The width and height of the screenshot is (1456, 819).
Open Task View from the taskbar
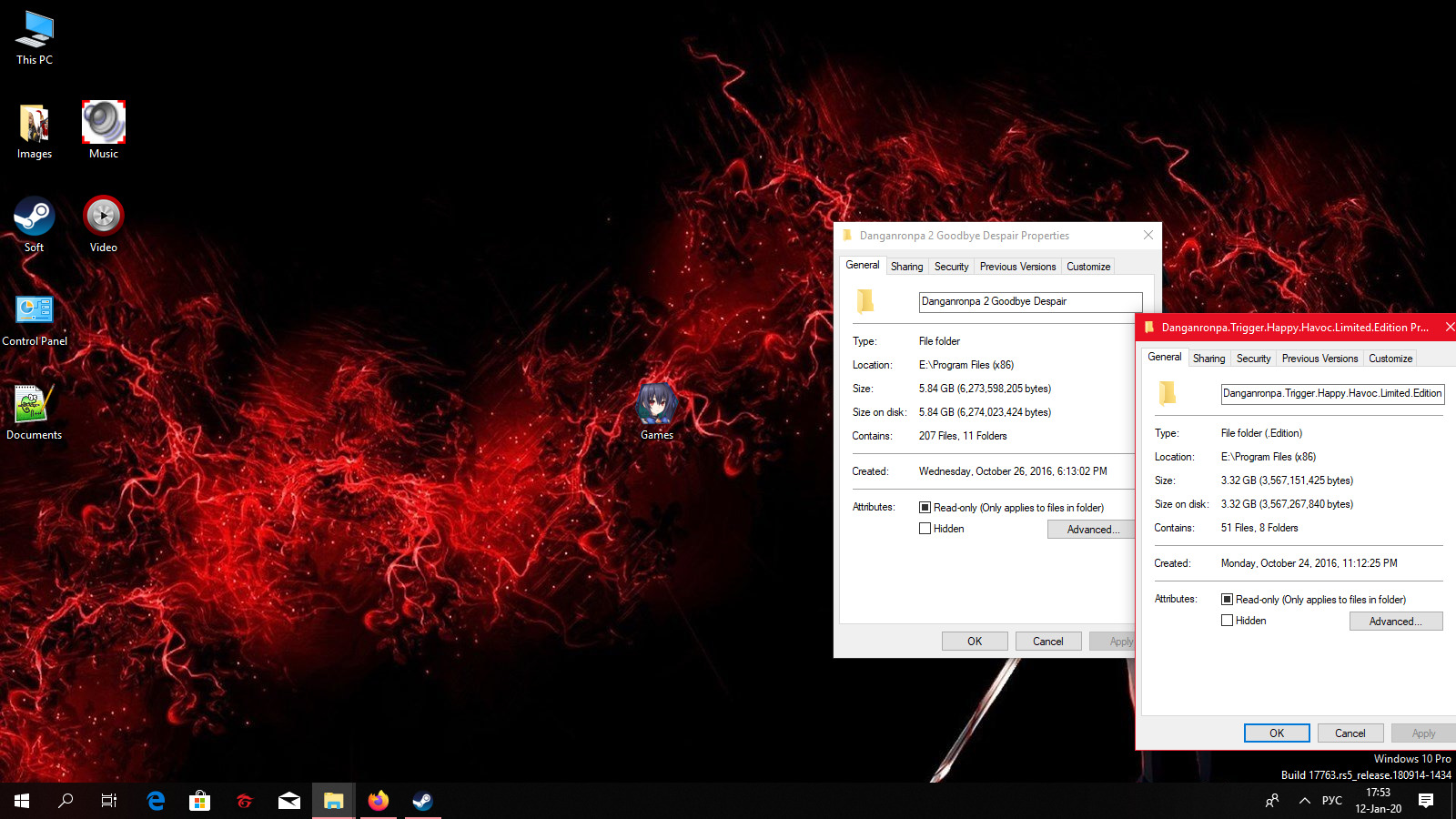coord(109,801)
